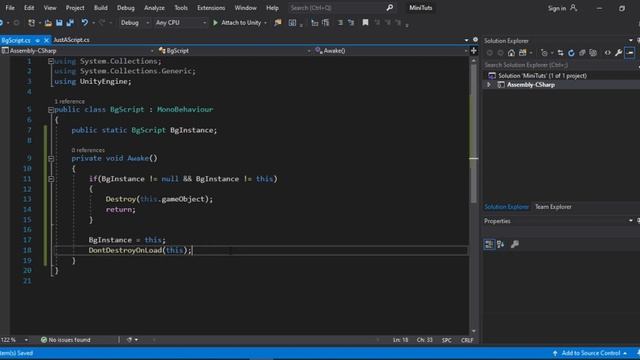This screenshot has height=360, width=640.
Task: Collapse the using directives block
Action: pyautogui.click(x=51, y=61)
